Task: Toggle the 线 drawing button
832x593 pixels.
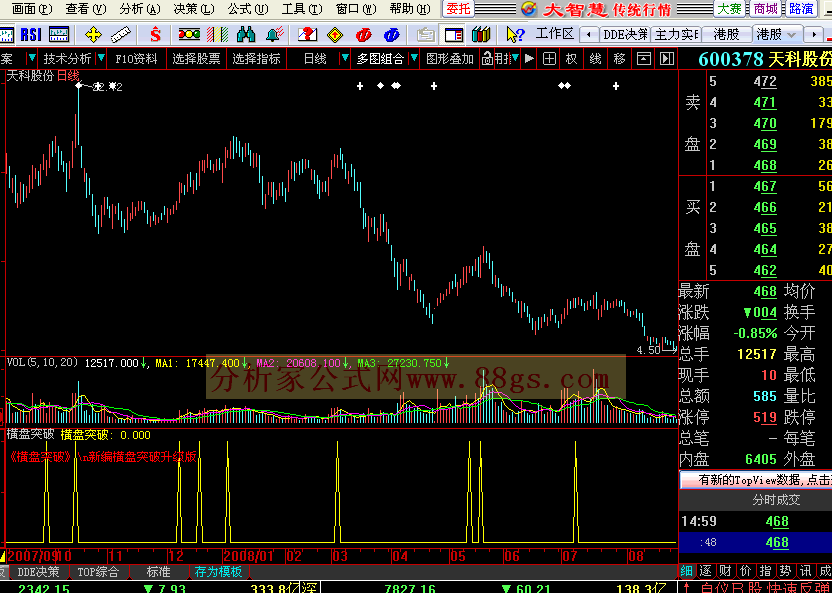Action: (595, 58)
